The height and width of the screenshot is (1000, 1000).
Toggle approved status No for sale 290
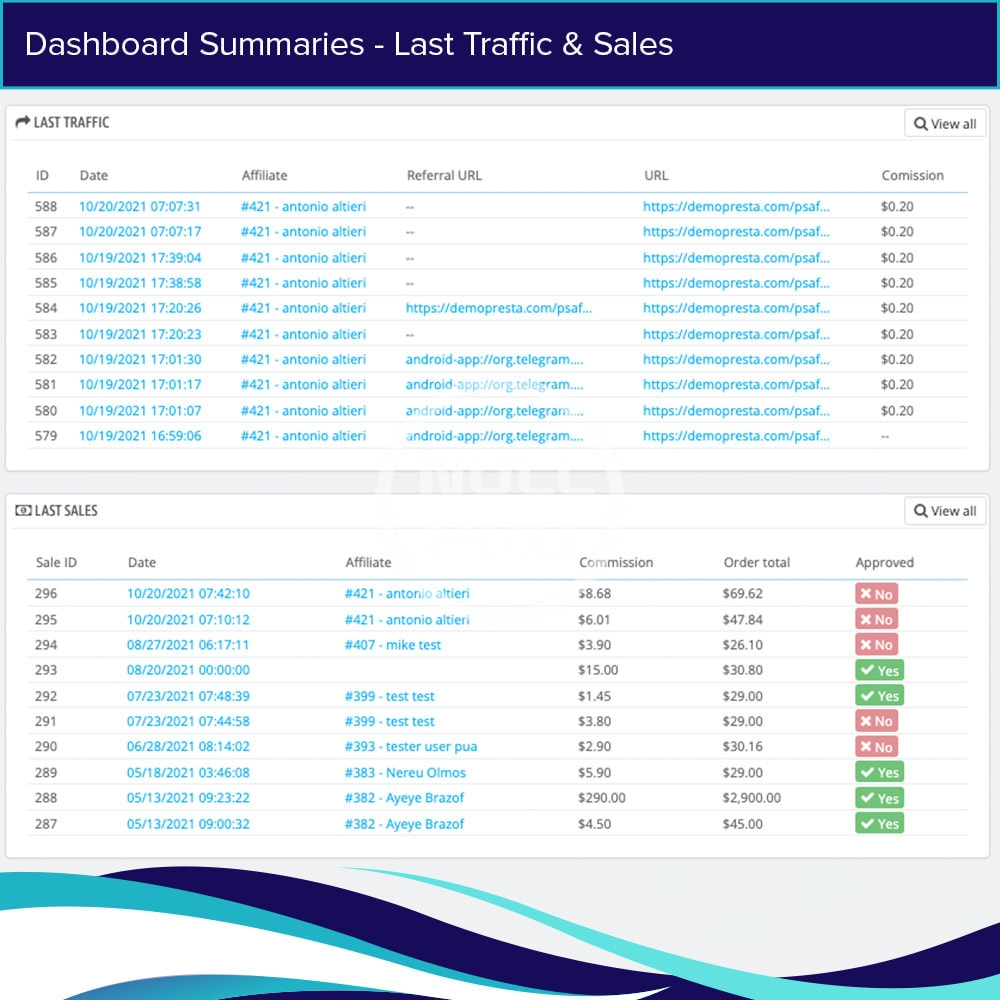click(876, 747)
